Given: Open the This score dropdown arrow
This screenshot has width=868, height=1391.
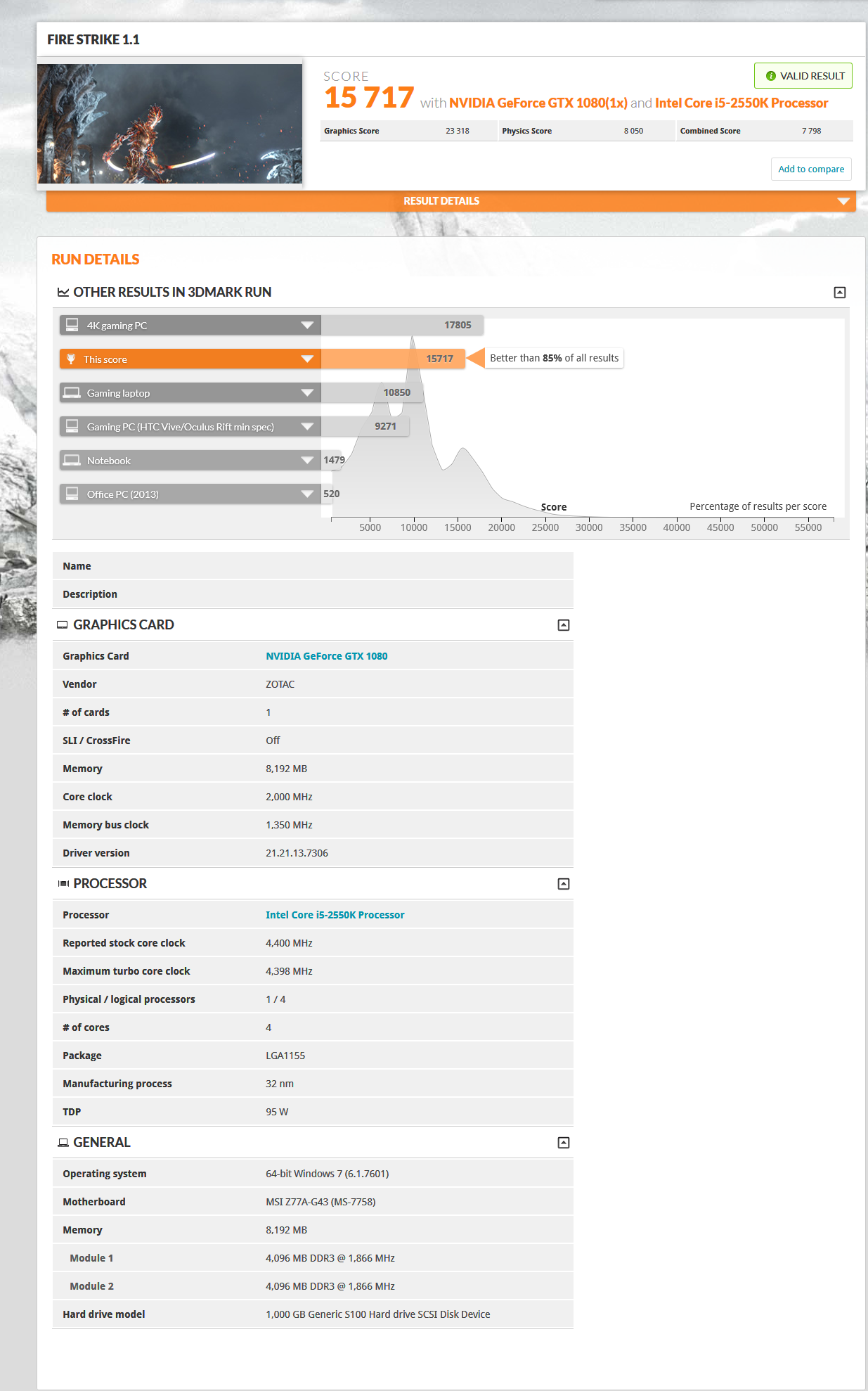Looking at the screenshot, I should [307, 359].
